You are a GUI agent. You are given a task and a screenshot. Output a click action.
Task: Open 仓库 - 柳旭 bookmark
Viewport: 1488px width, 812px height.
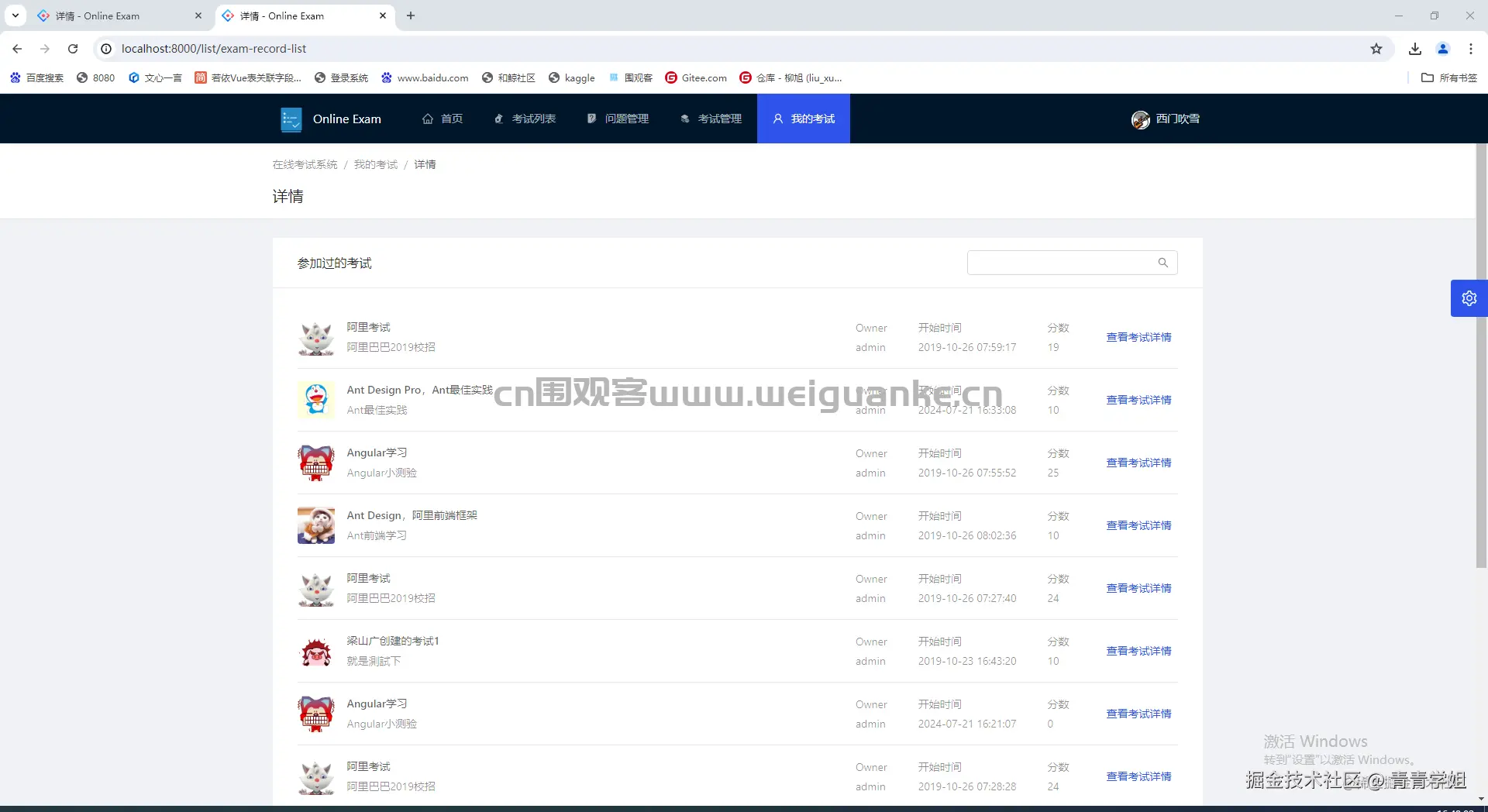coord(790,77)
